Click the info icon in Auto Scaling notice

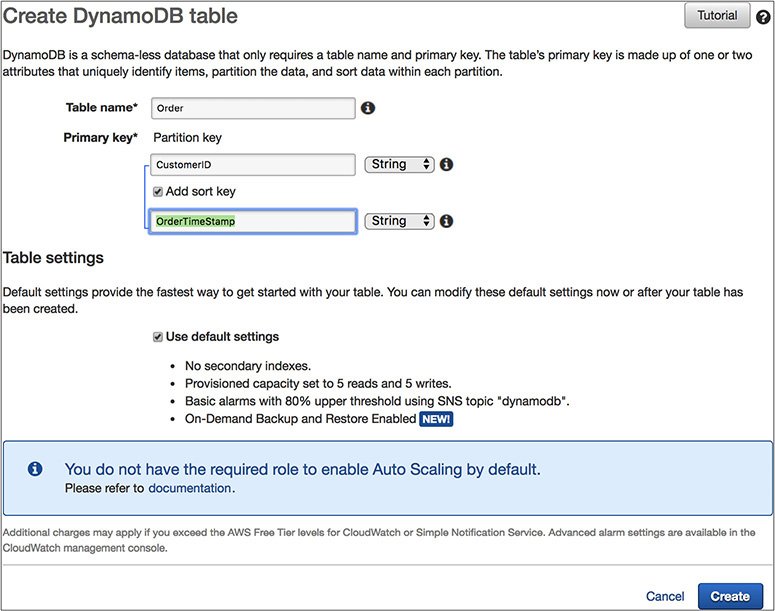click(35, 468)
